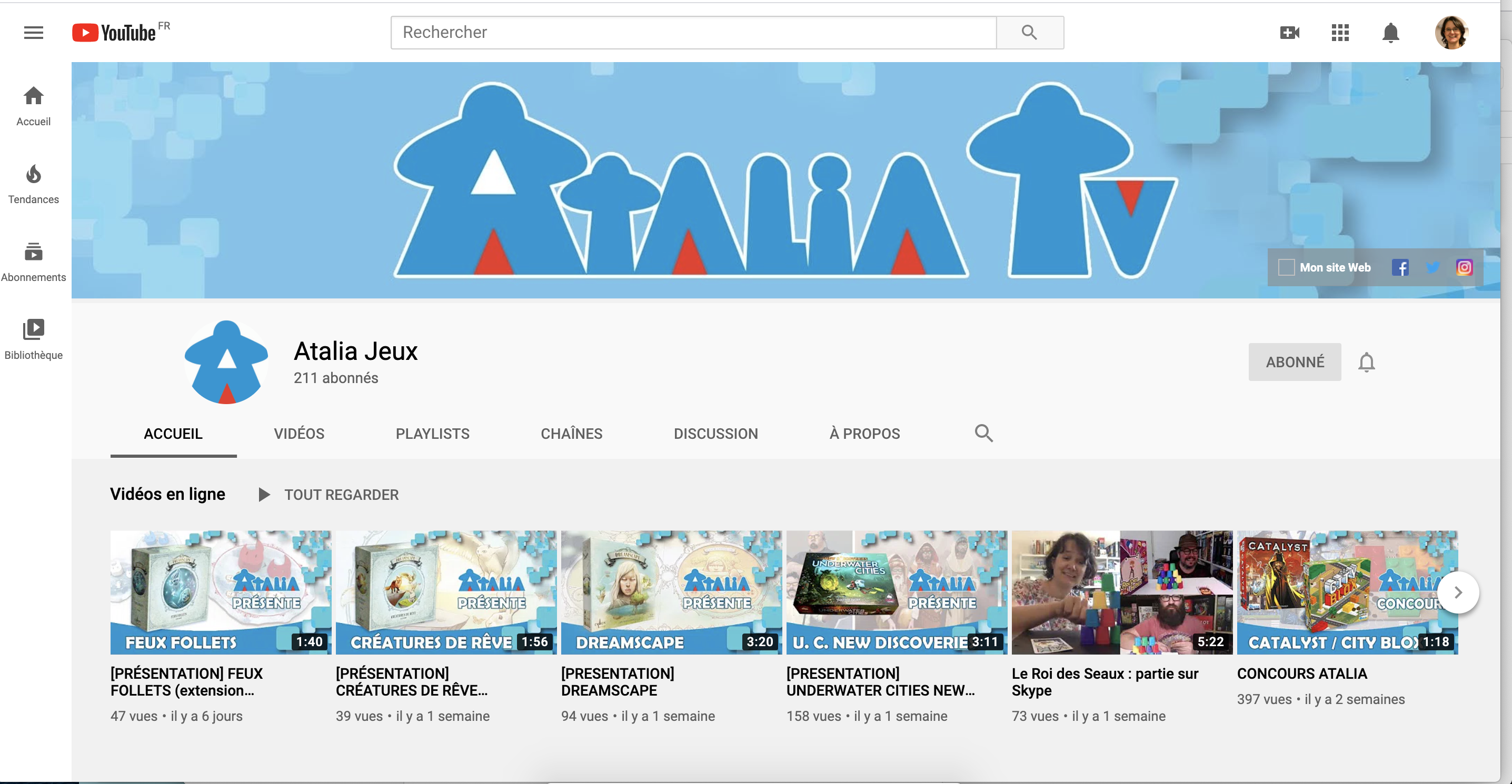The width and height of the screenshot is (1512, 784).
Task: Open Bibliothèque in sidebar
Action: click(x=34, y=340)
